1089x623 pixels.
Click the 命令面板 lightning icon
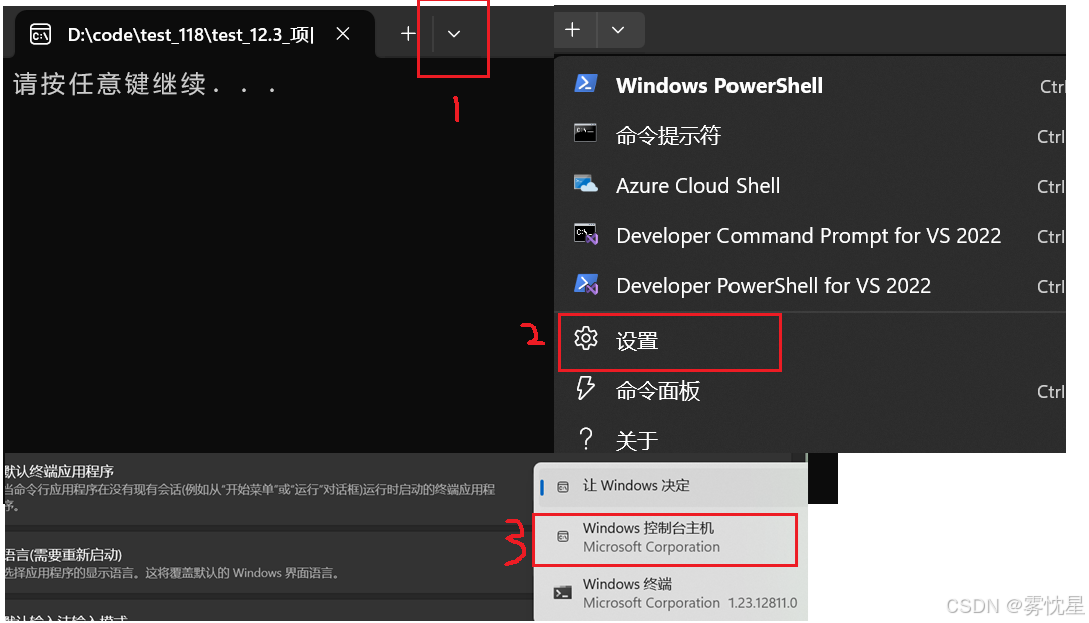(585, 388)
